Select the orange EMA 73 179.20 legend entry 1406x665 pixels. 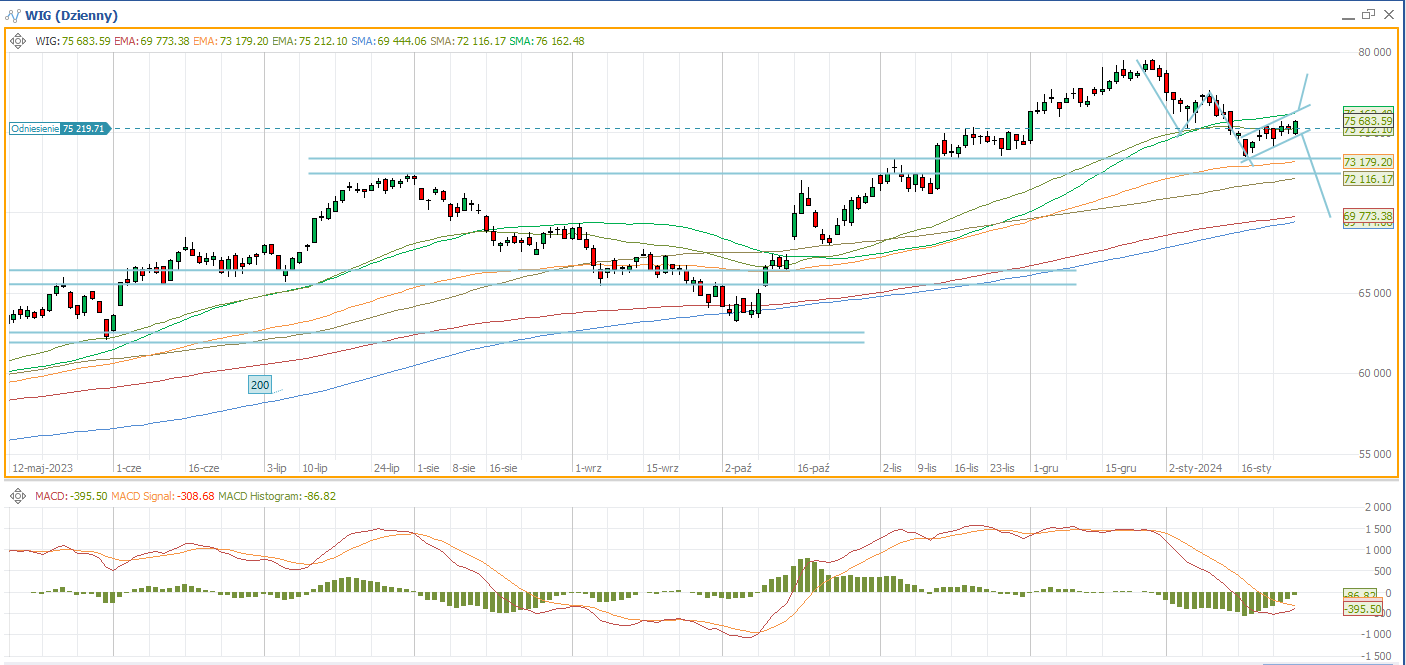point(230,41)
